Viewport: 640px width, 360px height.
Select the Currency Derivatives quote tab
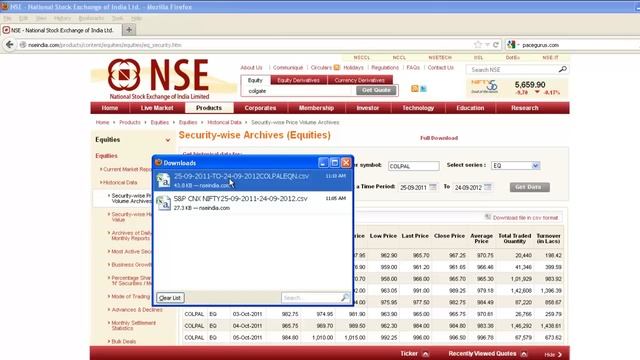pos(360,80)
